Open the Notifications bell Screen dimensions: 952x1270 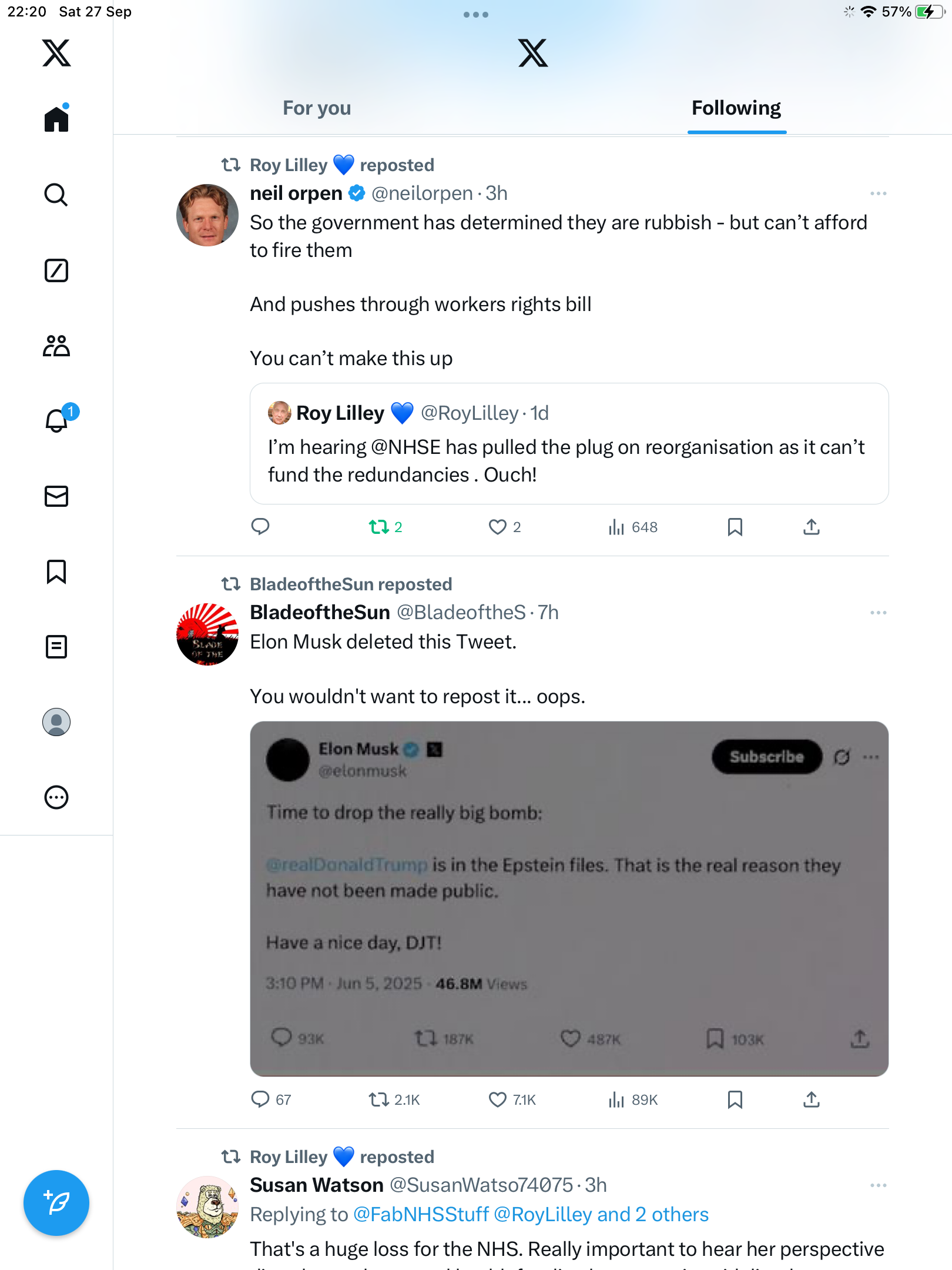(57, 420)
